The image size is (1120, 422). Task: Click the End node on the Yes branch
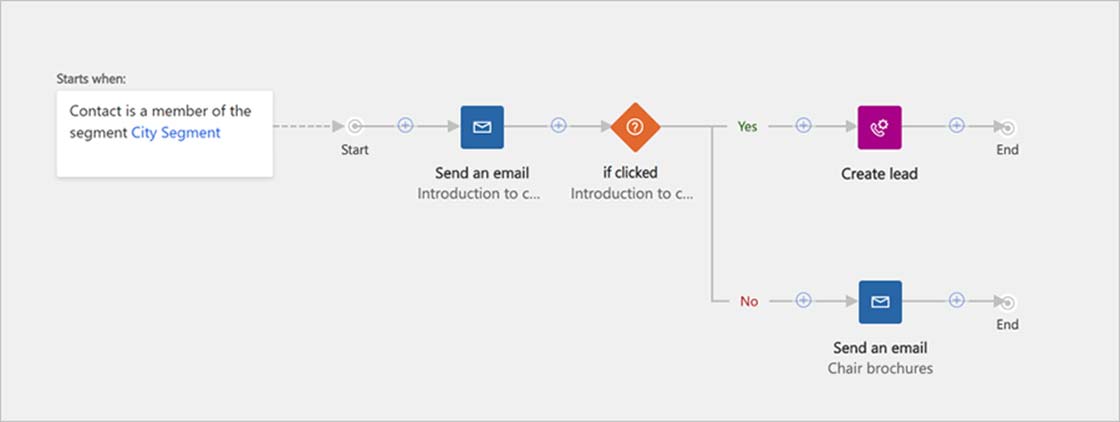click(1007, 128)
